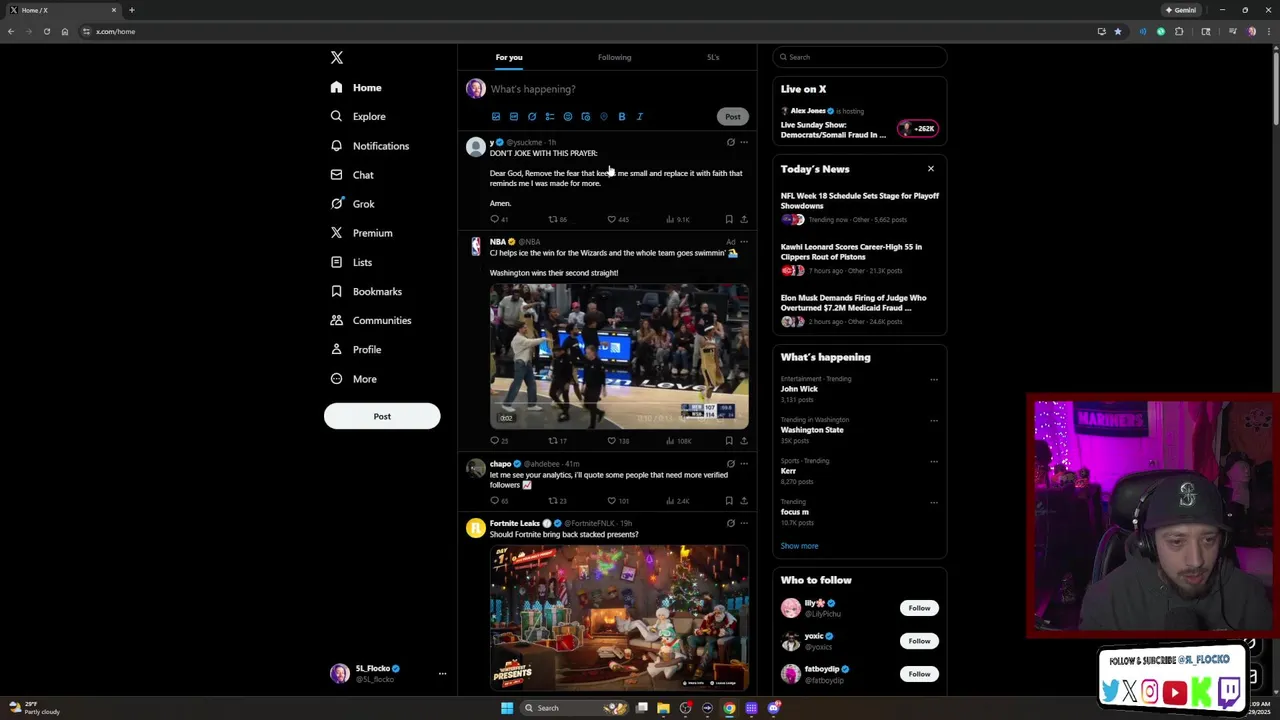This screenshot has height=720, width=1280.
Task: Follow the yoxic account
Action: click(919, 641)
